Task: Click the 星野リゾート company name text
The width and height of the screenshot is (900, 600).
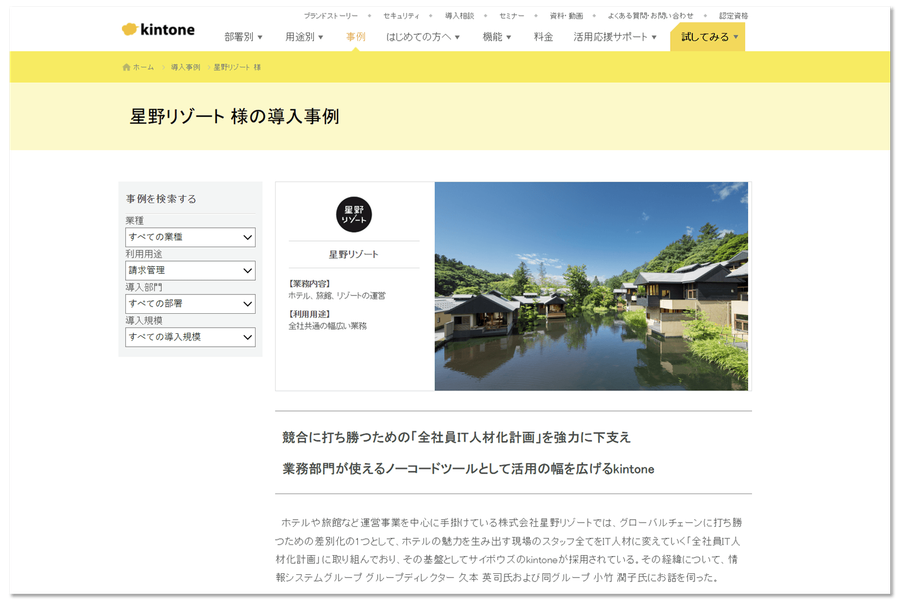Action: coord(354,254)
